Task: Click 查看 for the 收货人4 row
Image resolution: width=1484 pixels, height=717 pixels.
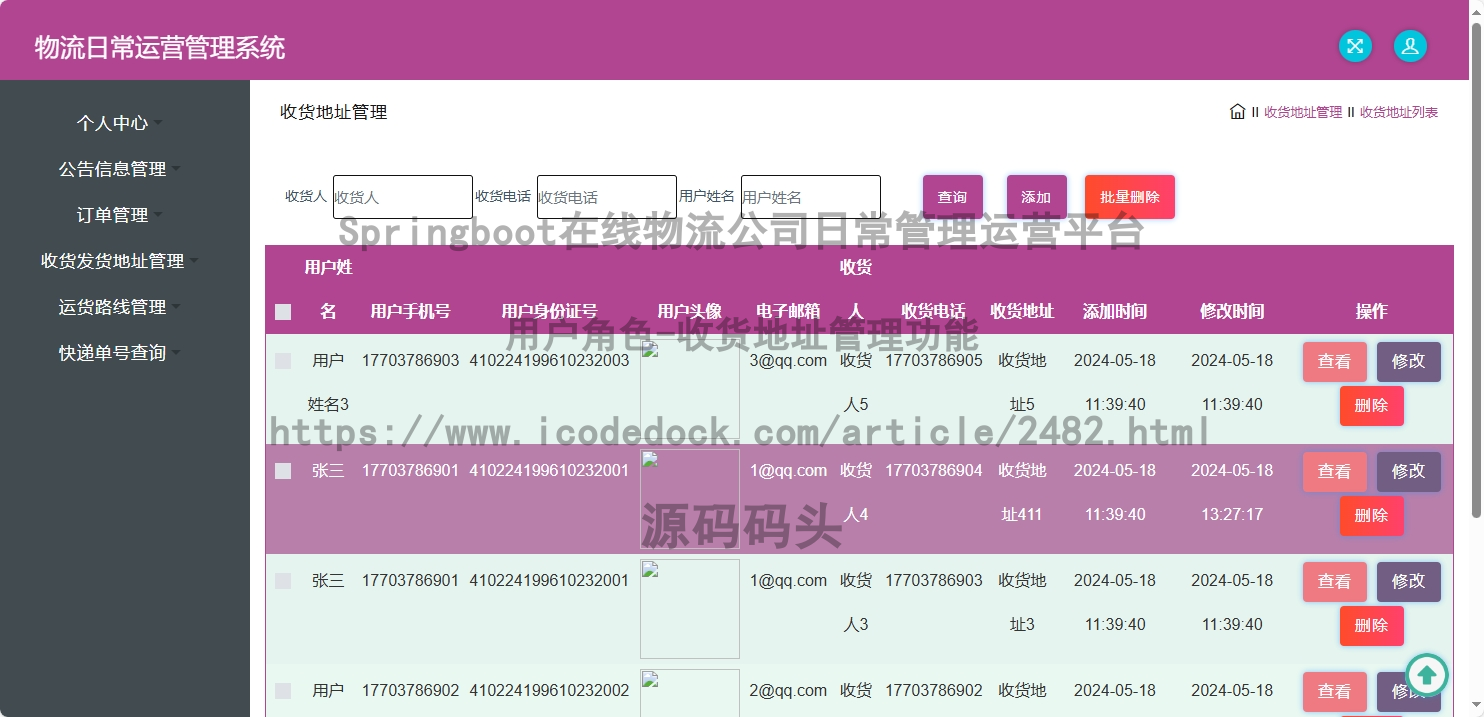Action: pos(1335,472)
